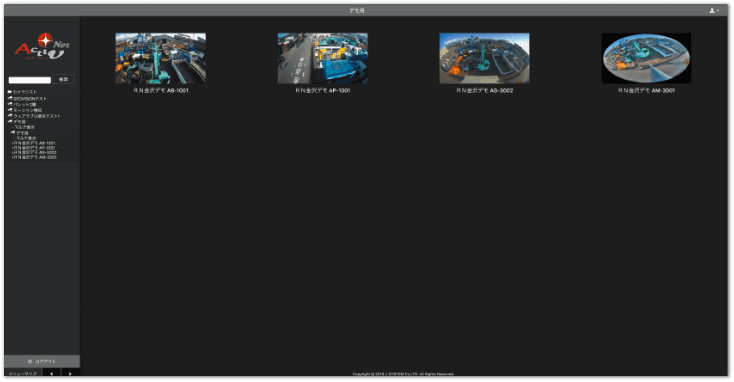Select RN金沢デモ AP-1001 in sidebar tree

point(34,147)
